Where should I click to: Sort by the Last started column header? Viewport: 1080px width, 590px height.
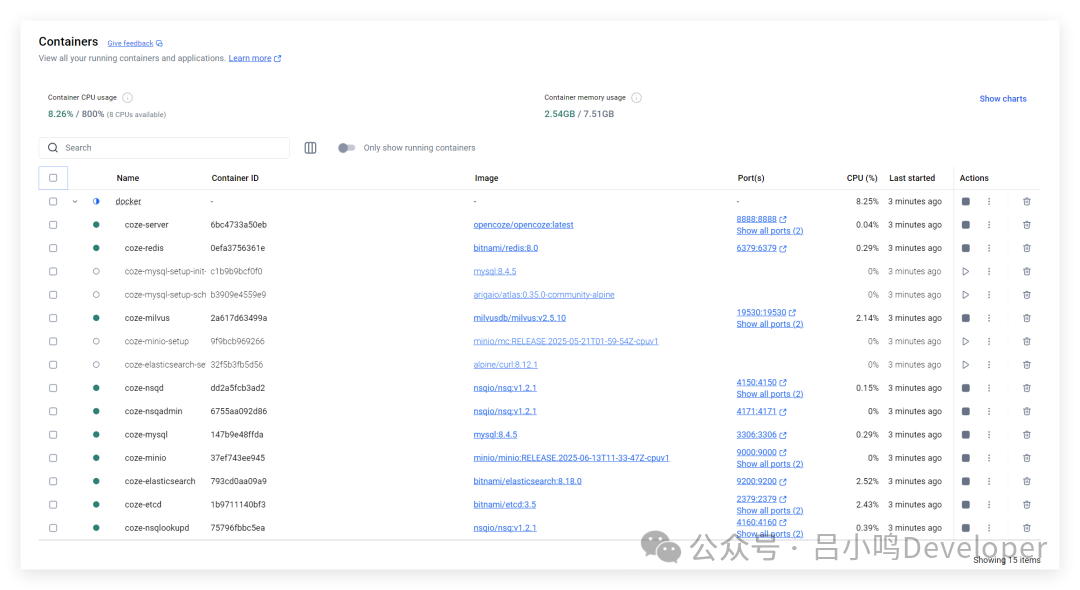click(912, 178)
